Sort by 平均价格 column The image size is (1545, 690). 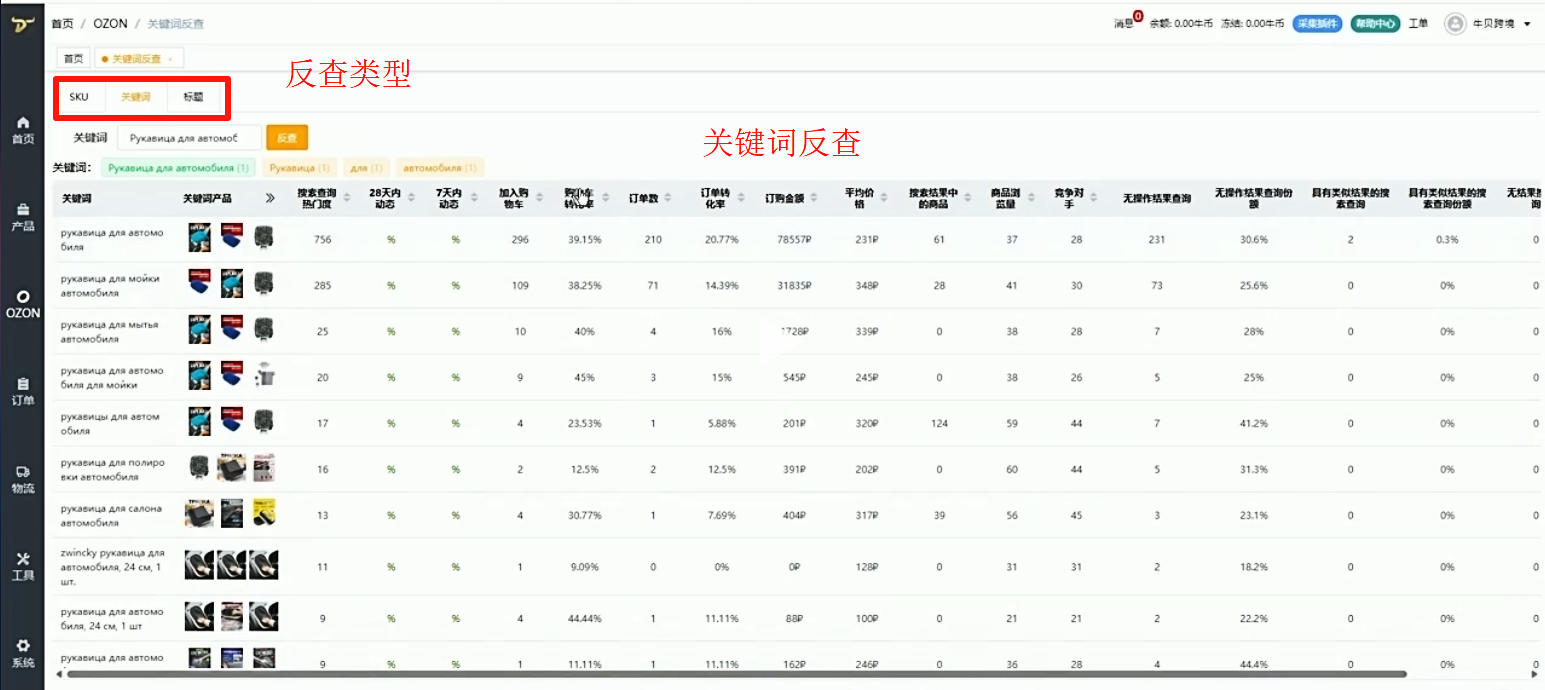[x=884, y=198]
